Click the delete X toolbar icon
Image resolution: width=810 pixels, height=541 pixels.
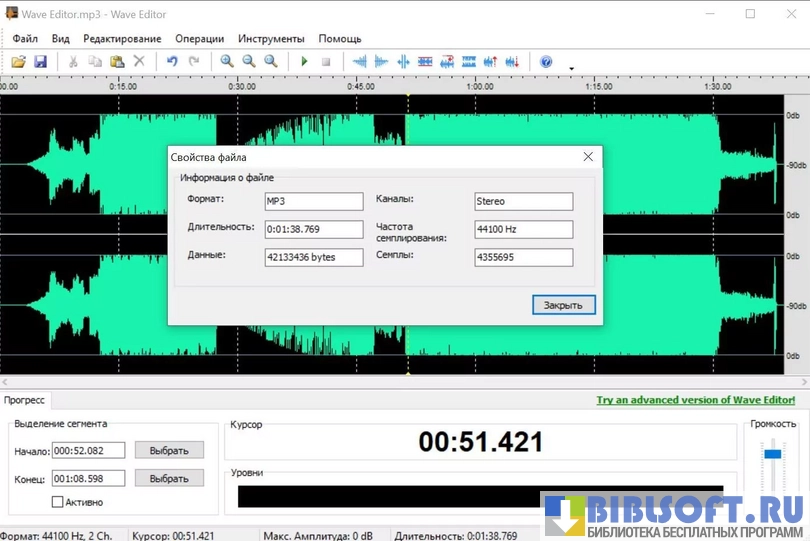(139, 62)
